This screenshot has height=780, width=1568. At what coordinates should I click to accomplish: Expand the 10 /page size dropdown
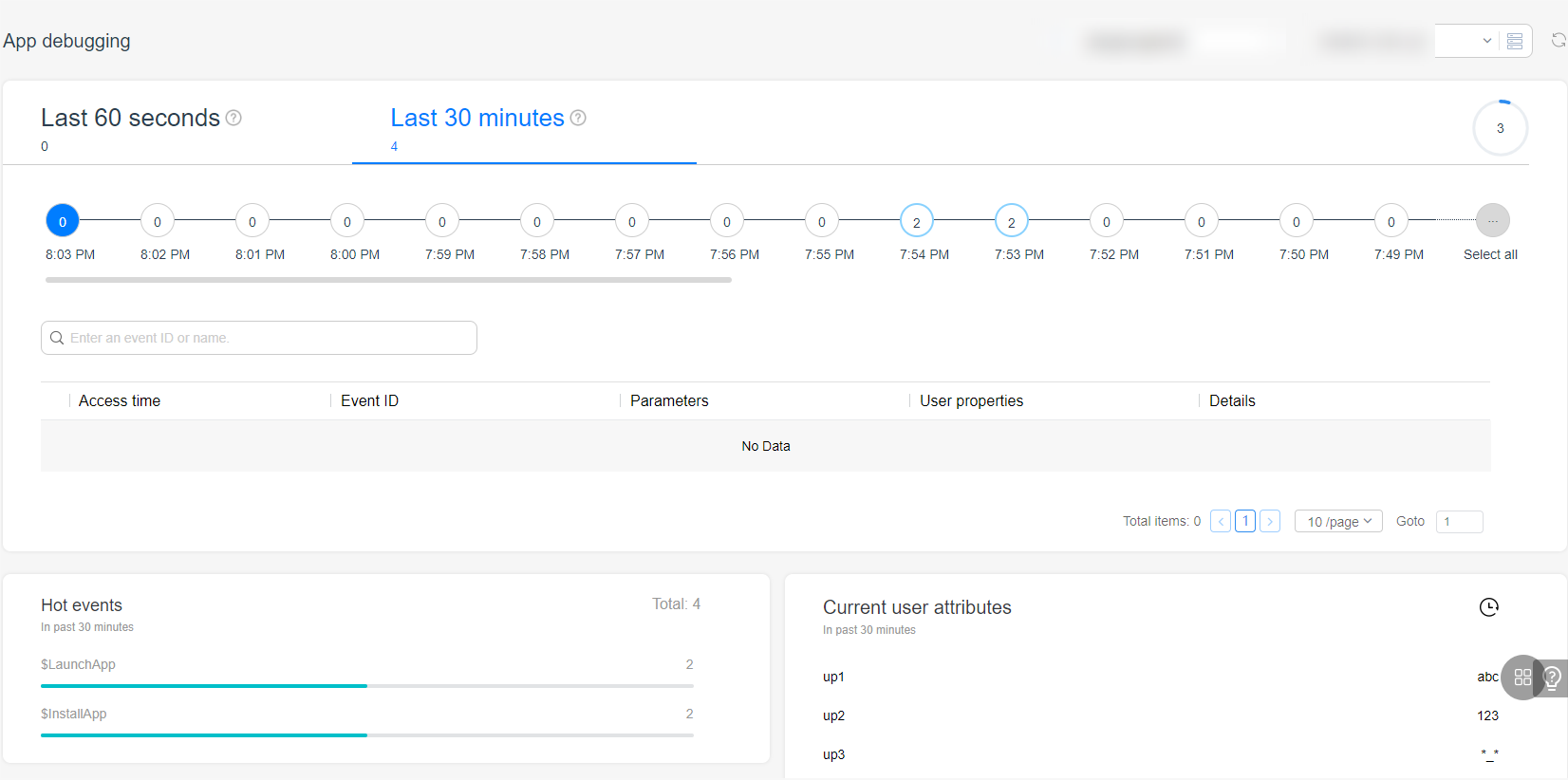click(1338, 521)
